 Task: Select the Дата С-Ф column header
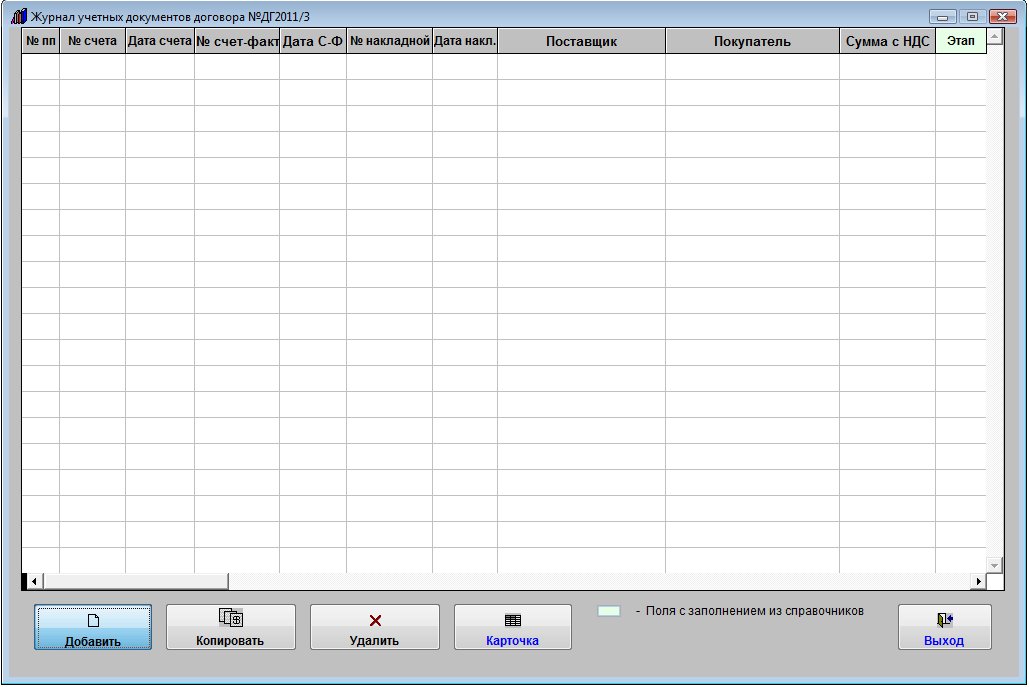pos(313,41)
